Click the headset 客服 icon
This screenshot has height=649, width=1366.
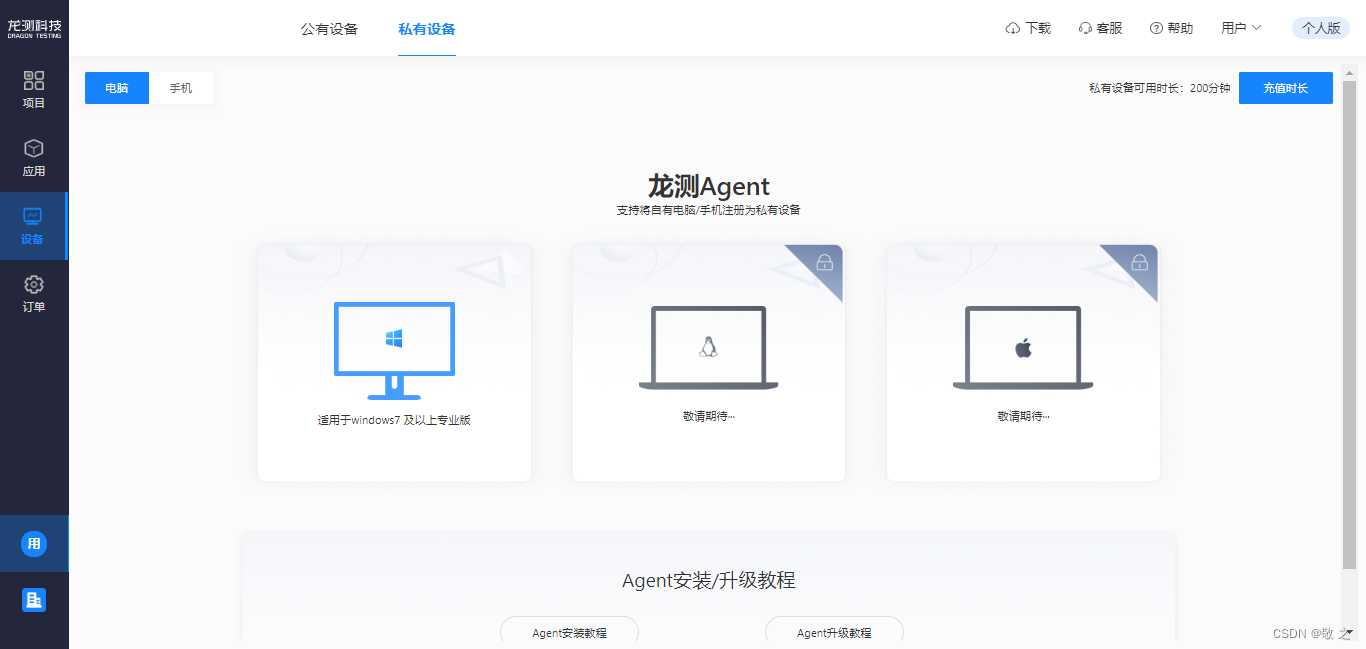pyautogui.click(x=1085, y=28)
